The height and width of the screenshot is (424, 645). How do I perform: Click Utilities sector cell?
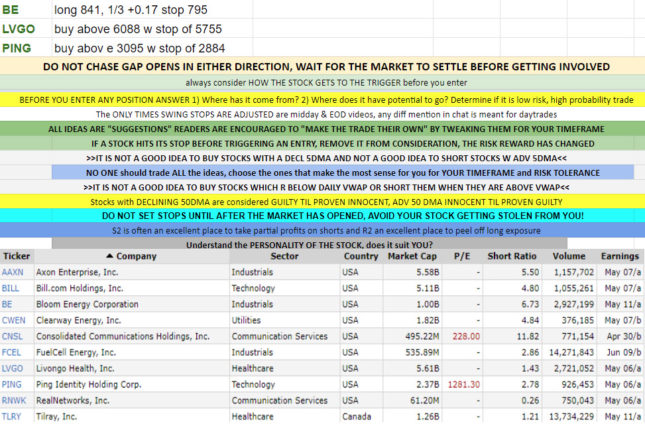(285, 320)
